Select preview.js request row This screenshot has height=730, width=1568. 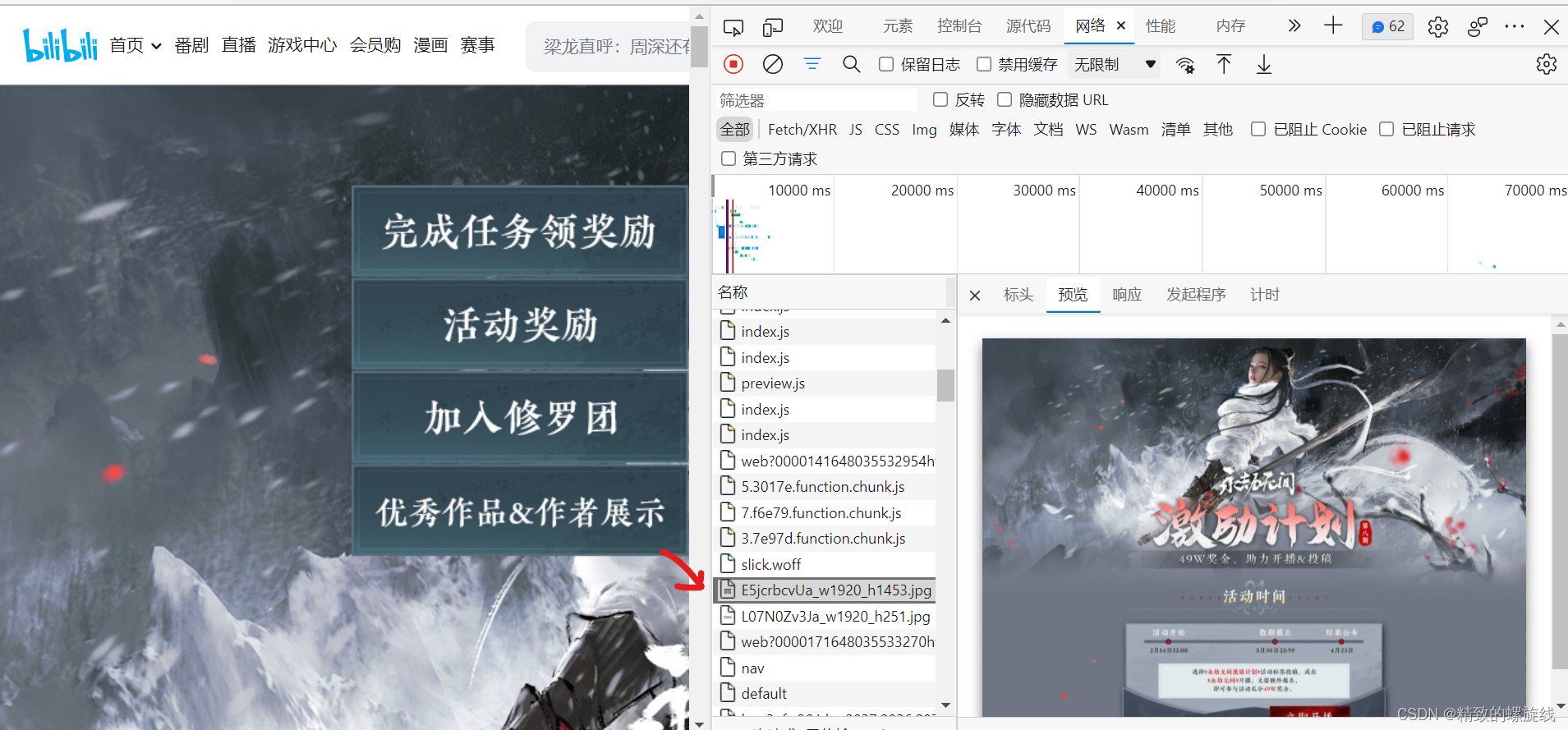point(825,383)
